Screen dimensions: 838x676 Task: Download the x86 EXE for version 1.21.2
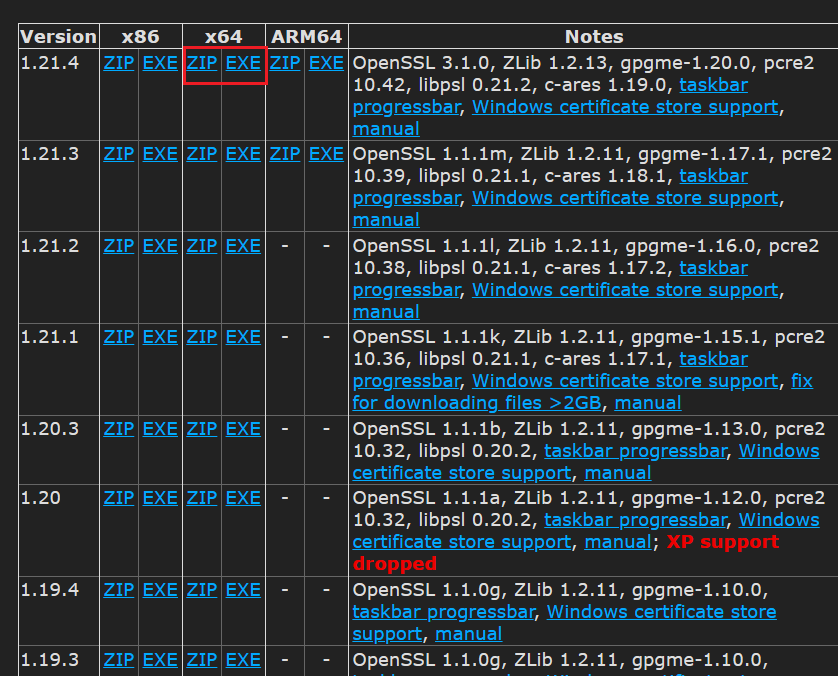(x=160, y=246)
